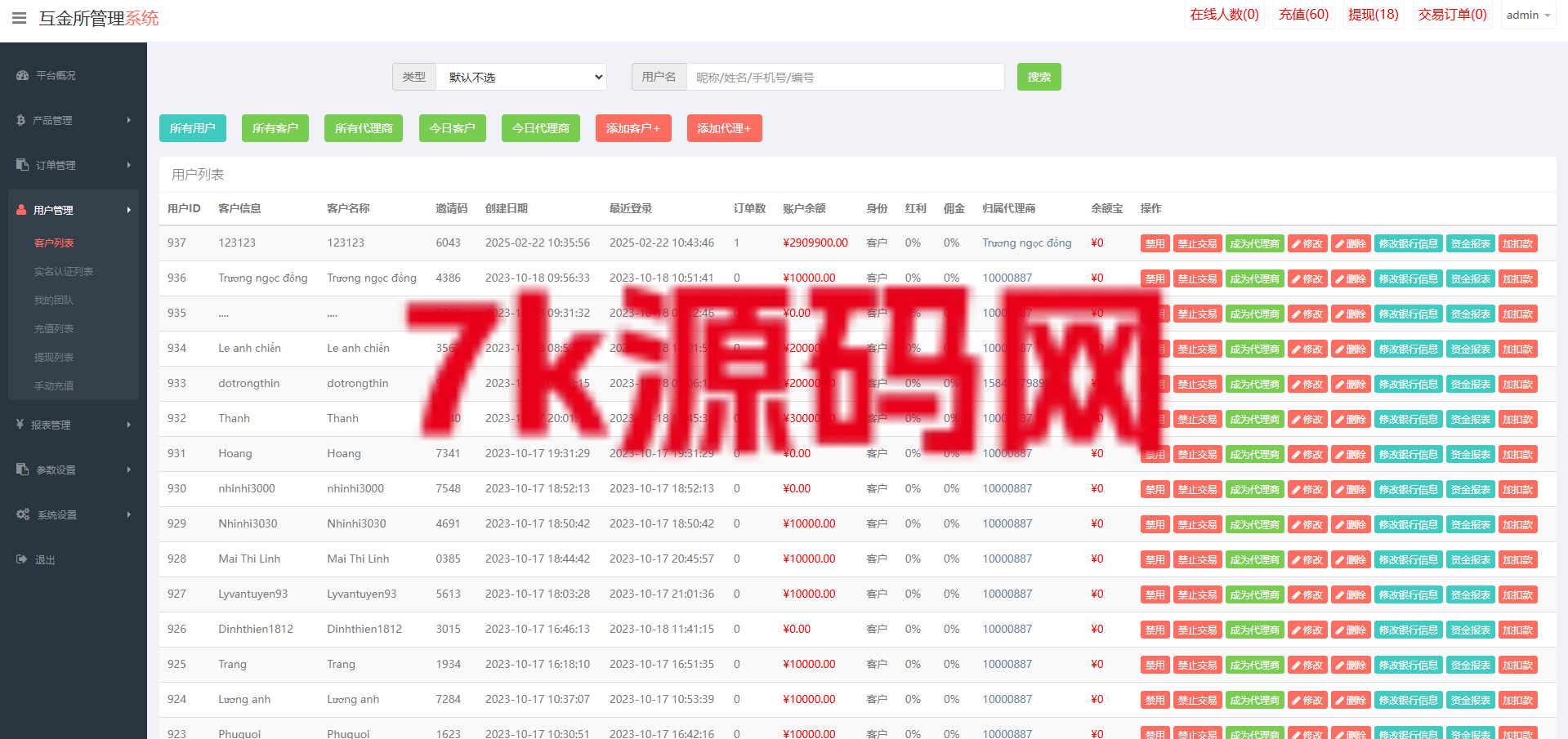Screen dimensions: 1568x739
Task: Click 修改银行信息 for user 927
Action: coord(1409,594)
